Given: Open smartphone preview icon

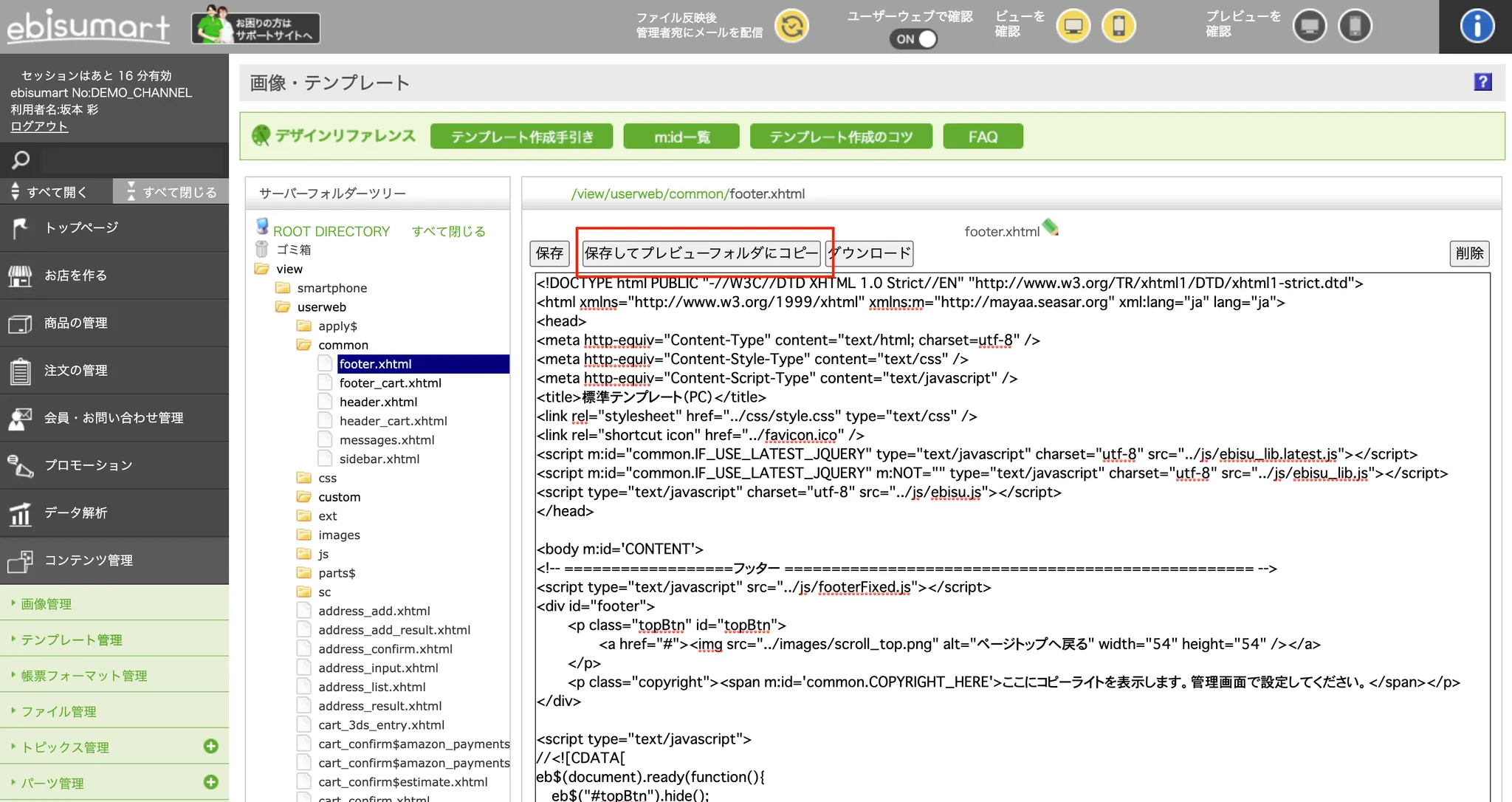Looking at the screenshot, I should (x=1355, y=27).
